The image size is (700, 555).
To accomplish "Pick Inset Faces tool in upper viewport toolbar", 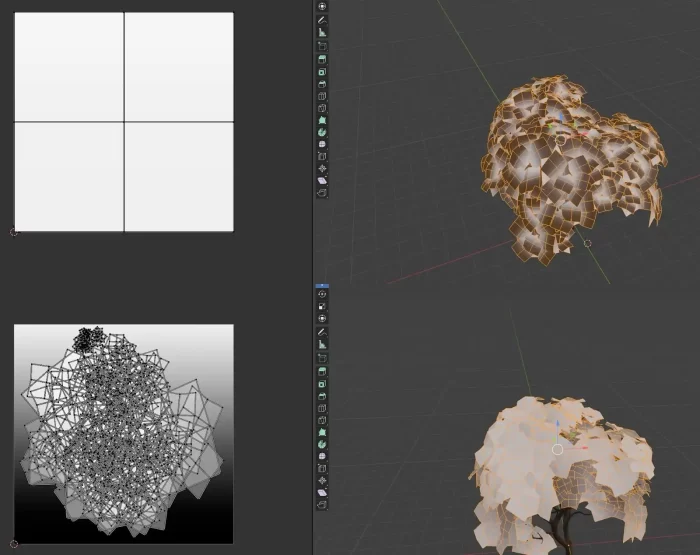I will click(322, 71).
